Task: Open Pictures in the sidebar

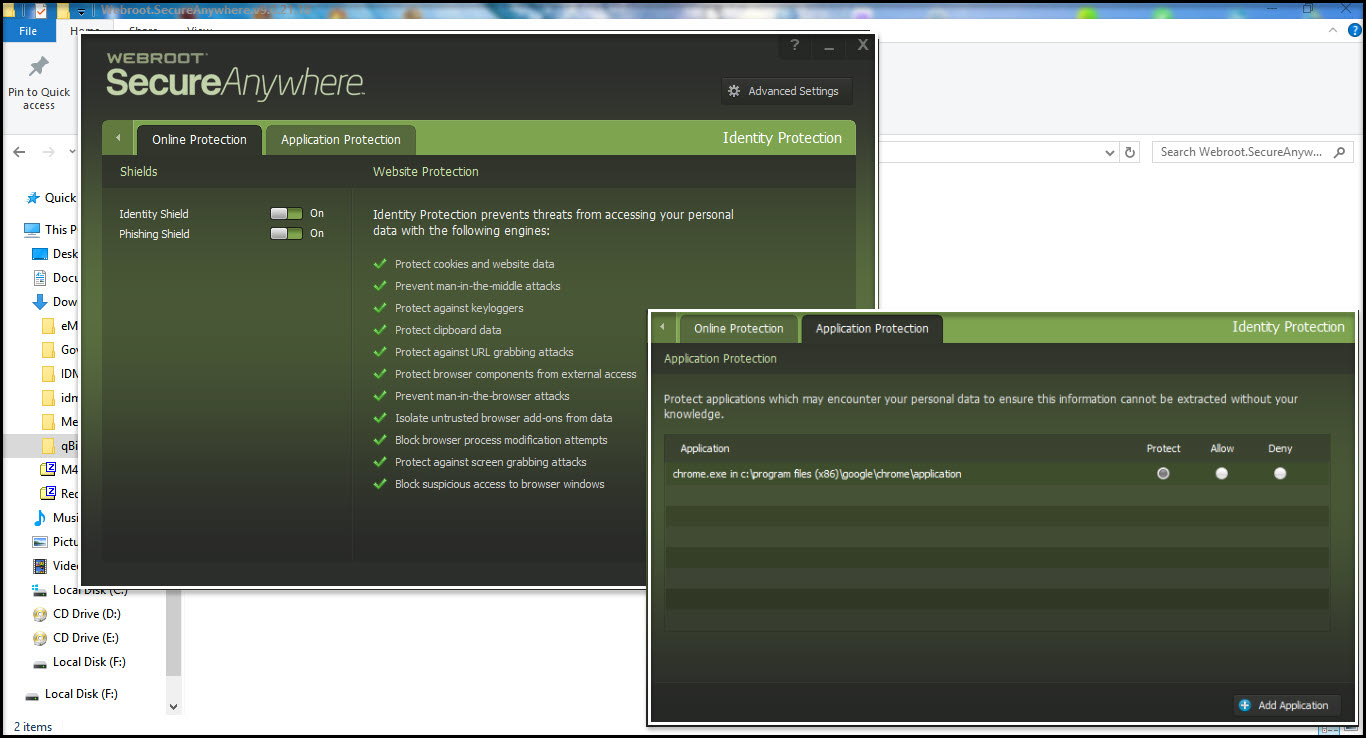Action: (x=55, y=542)
